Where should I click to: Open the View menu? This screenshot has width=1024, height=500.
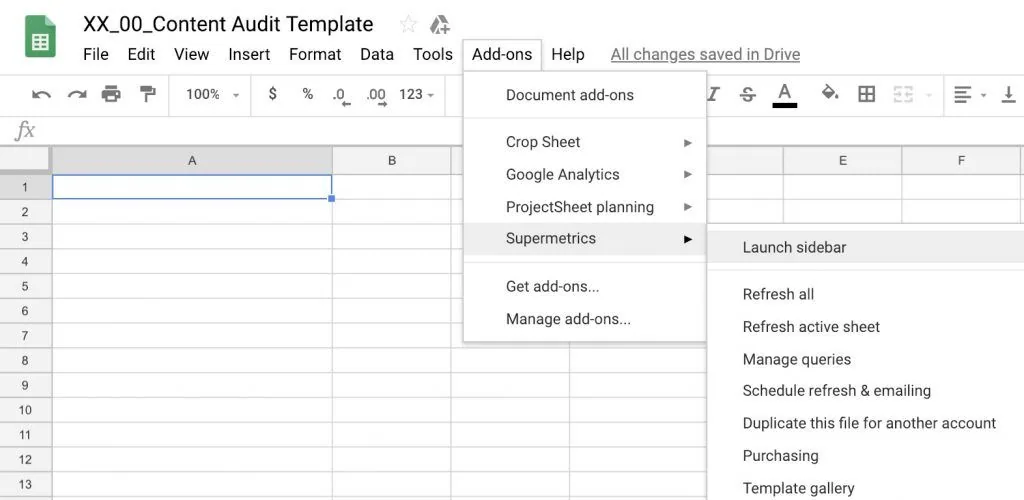(x=191, y=54)
